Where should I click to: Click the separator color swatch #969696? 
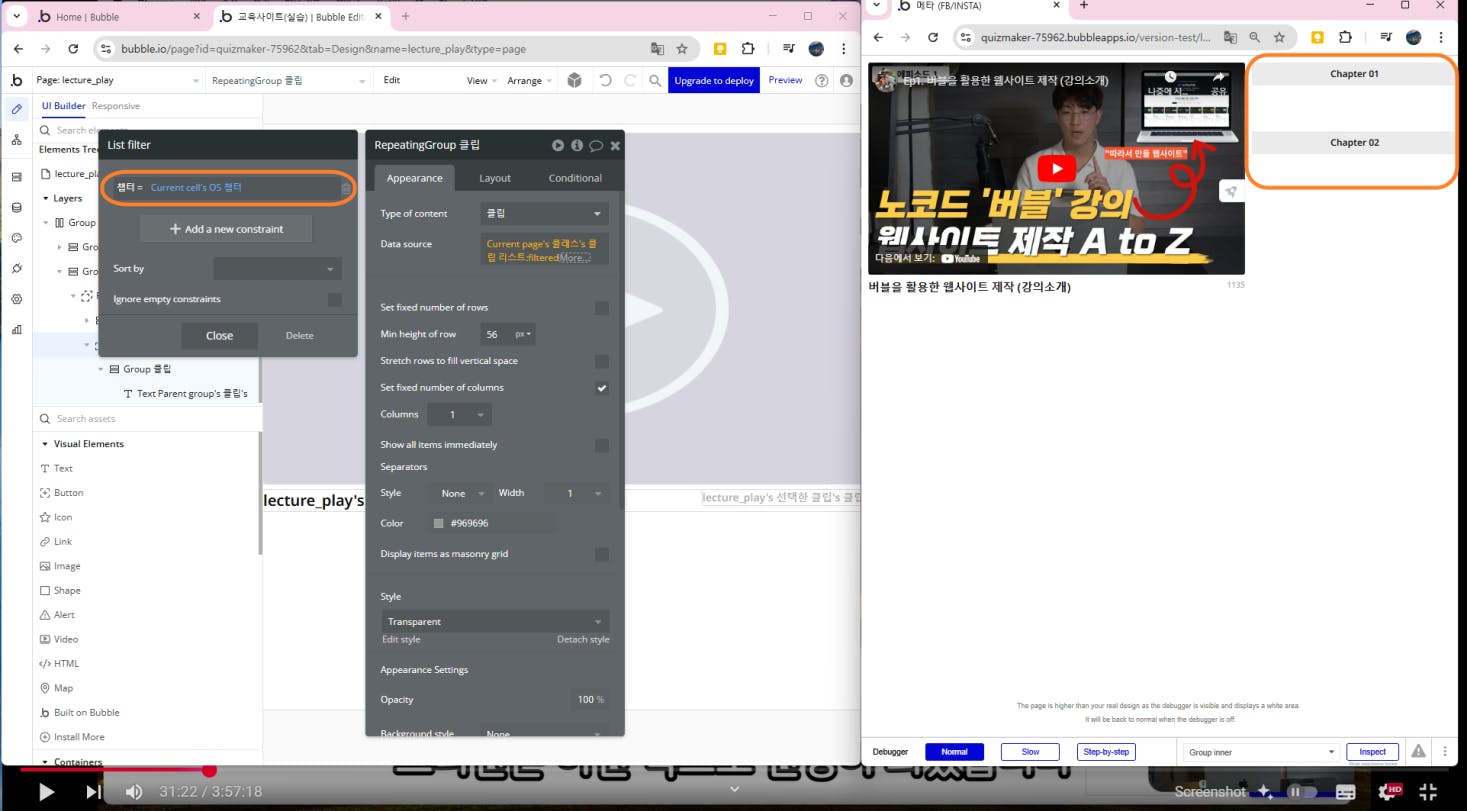pyautogui.click(x=438, y=523)
